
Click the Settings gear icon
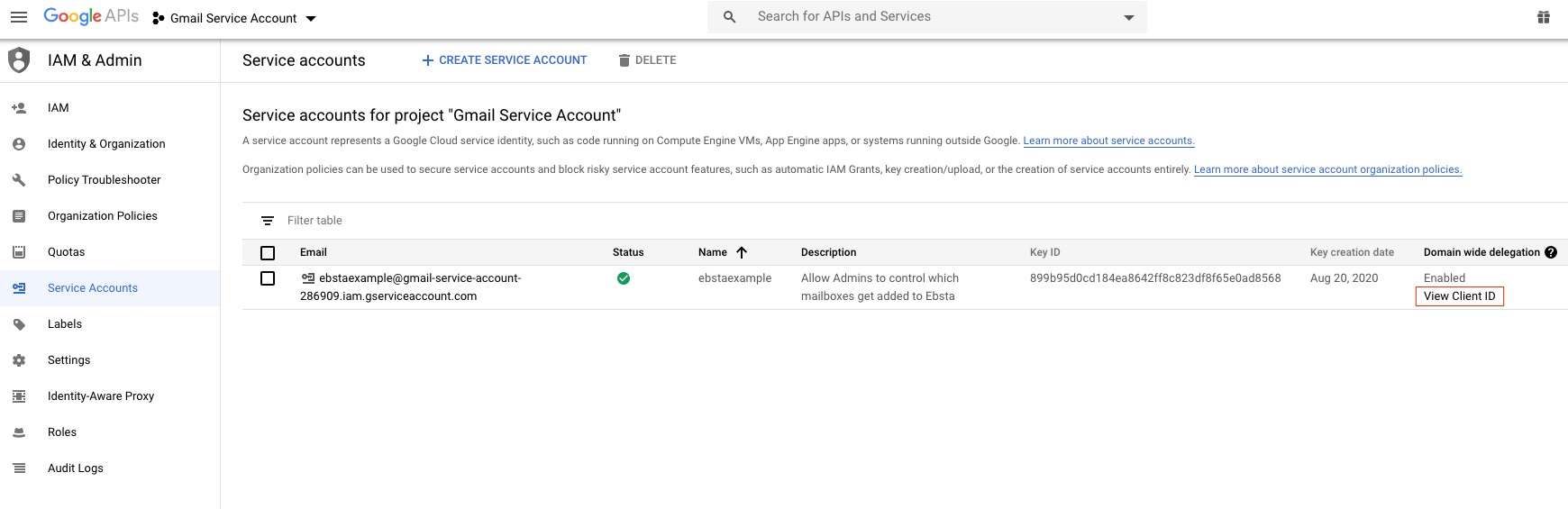pos(19,360)
